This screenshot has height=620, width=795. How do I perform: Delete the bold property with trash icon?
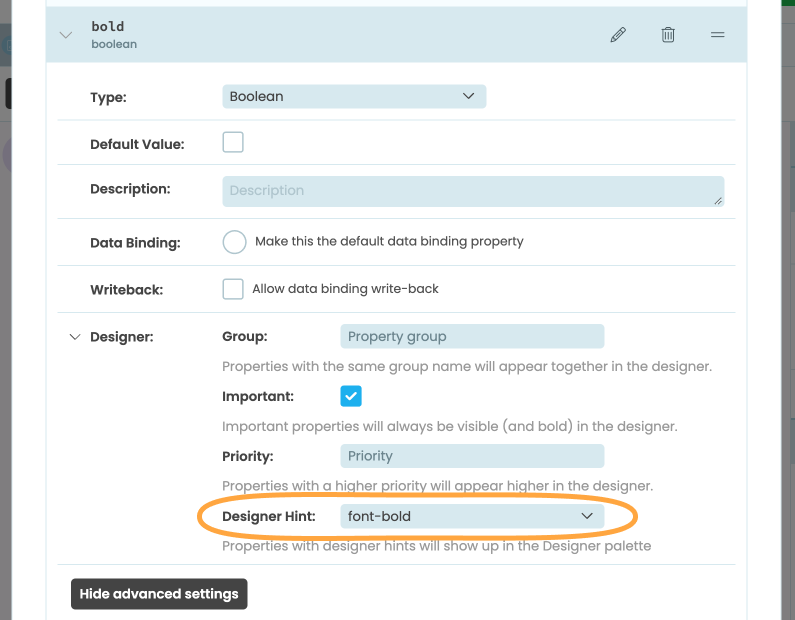coord(668,35)
